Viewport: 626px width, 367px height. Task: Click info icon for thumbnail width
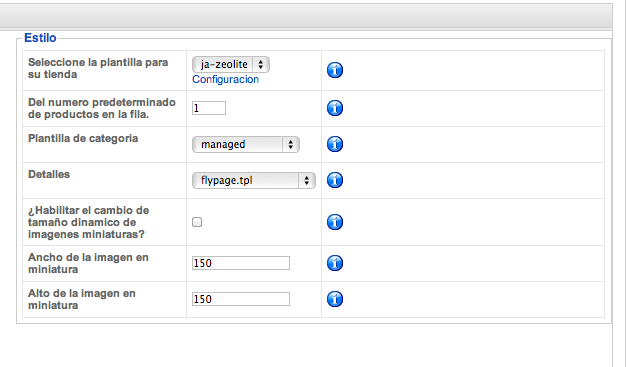(335, 263)
